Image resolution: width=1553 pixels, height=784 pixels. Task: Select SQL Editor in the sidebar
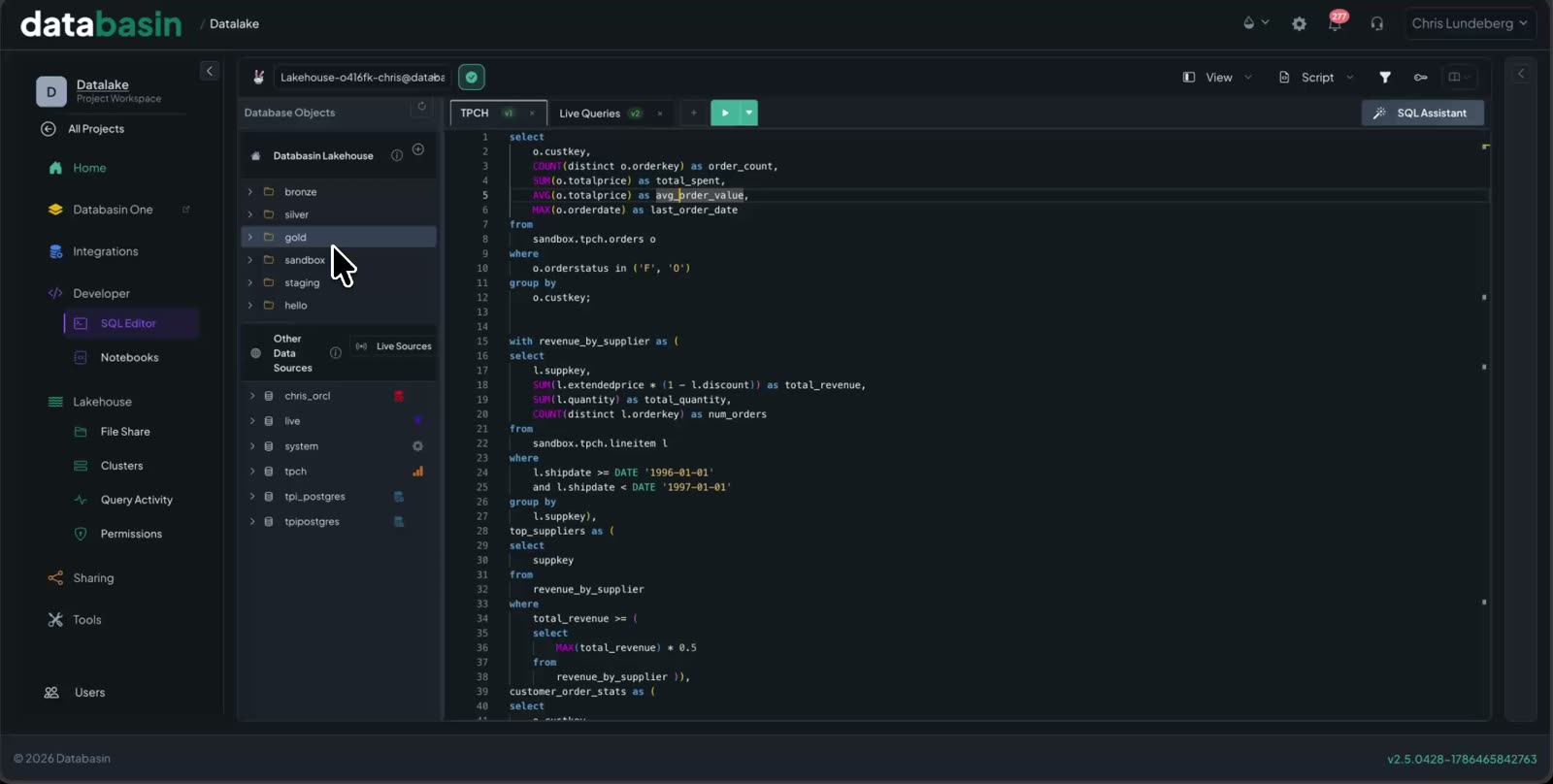coord(131,324)
